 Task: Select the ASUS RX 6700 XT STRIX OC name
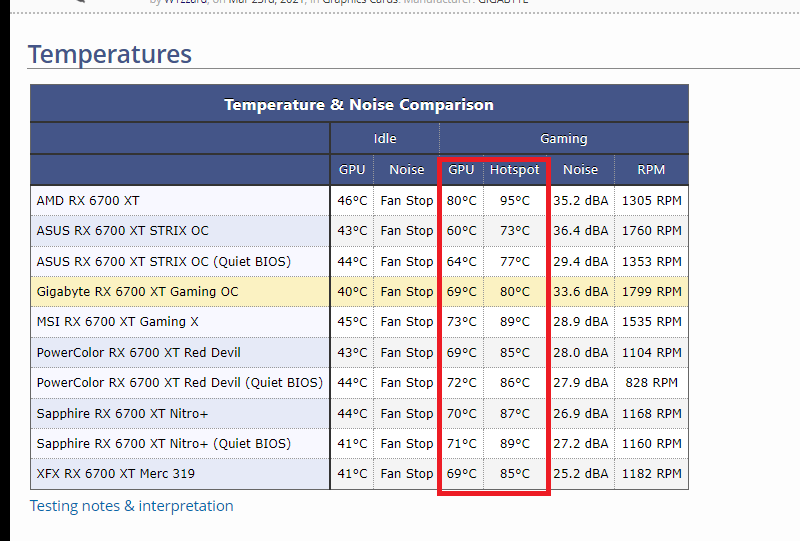pos(122,231)
